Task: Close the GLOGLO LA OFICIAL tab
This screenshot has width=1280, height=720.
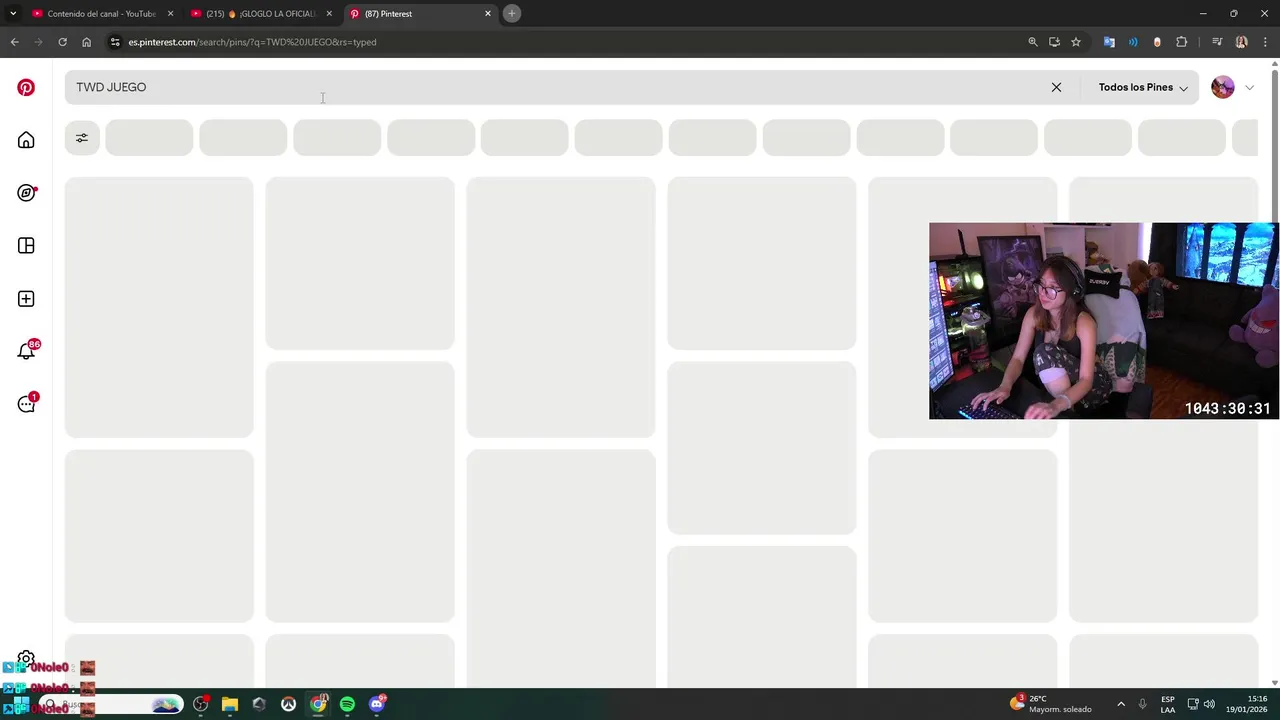Action: tap(329, 14)
